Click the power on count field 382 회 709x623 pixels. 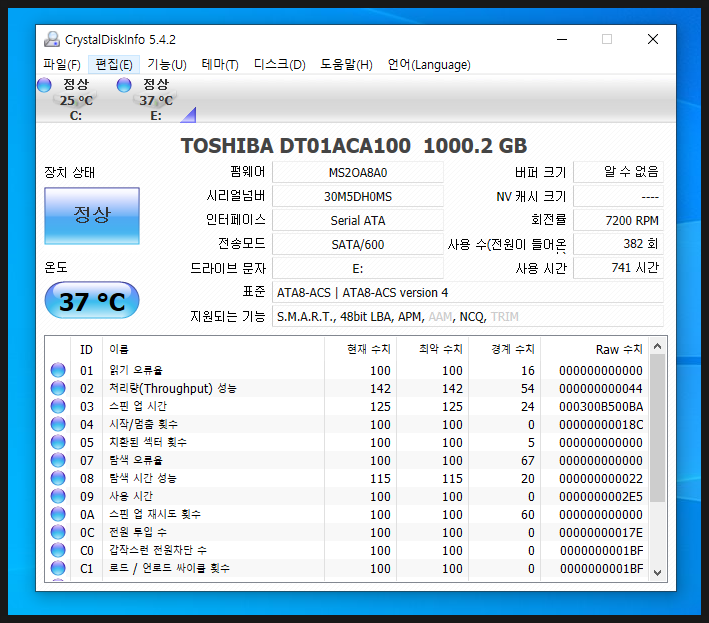point(619,244)
